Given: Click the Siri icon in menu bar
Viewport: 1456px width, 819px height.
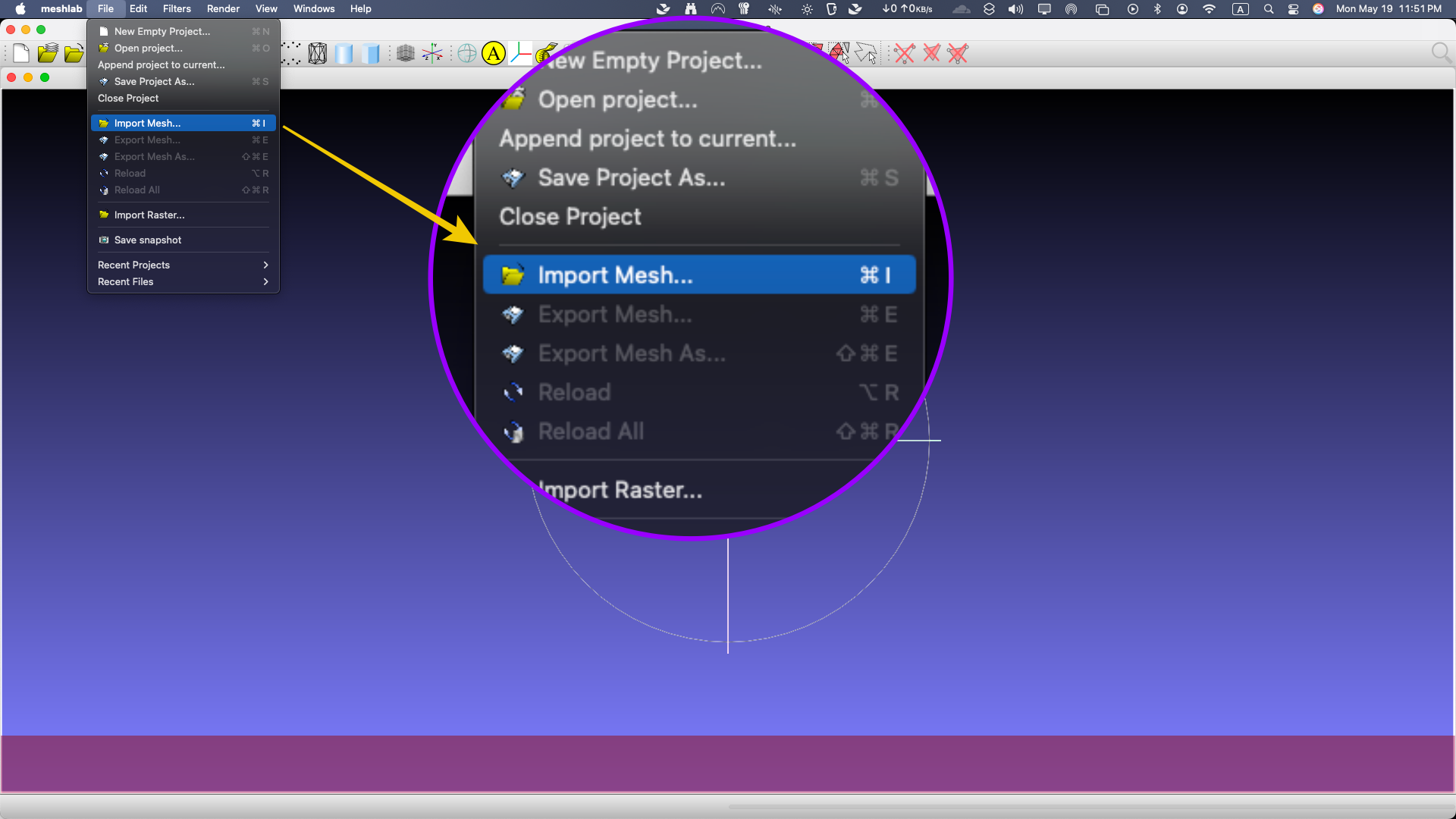Looking at the screenshot, I should click(x=1319, y=9).
